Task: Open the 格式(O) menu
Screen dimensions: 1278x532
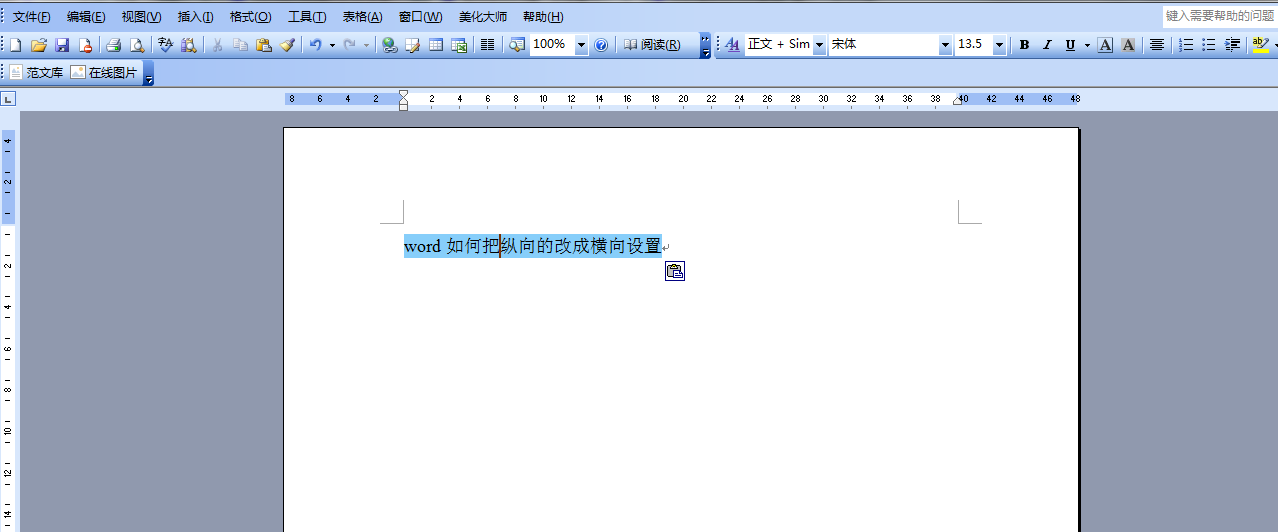Action: (x=250, y=17)
